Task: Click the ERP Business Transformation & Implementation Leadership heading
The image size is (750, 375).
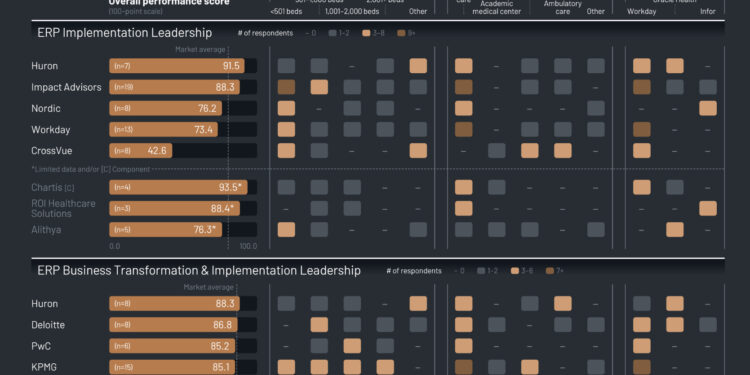Action: pos(199,271)
